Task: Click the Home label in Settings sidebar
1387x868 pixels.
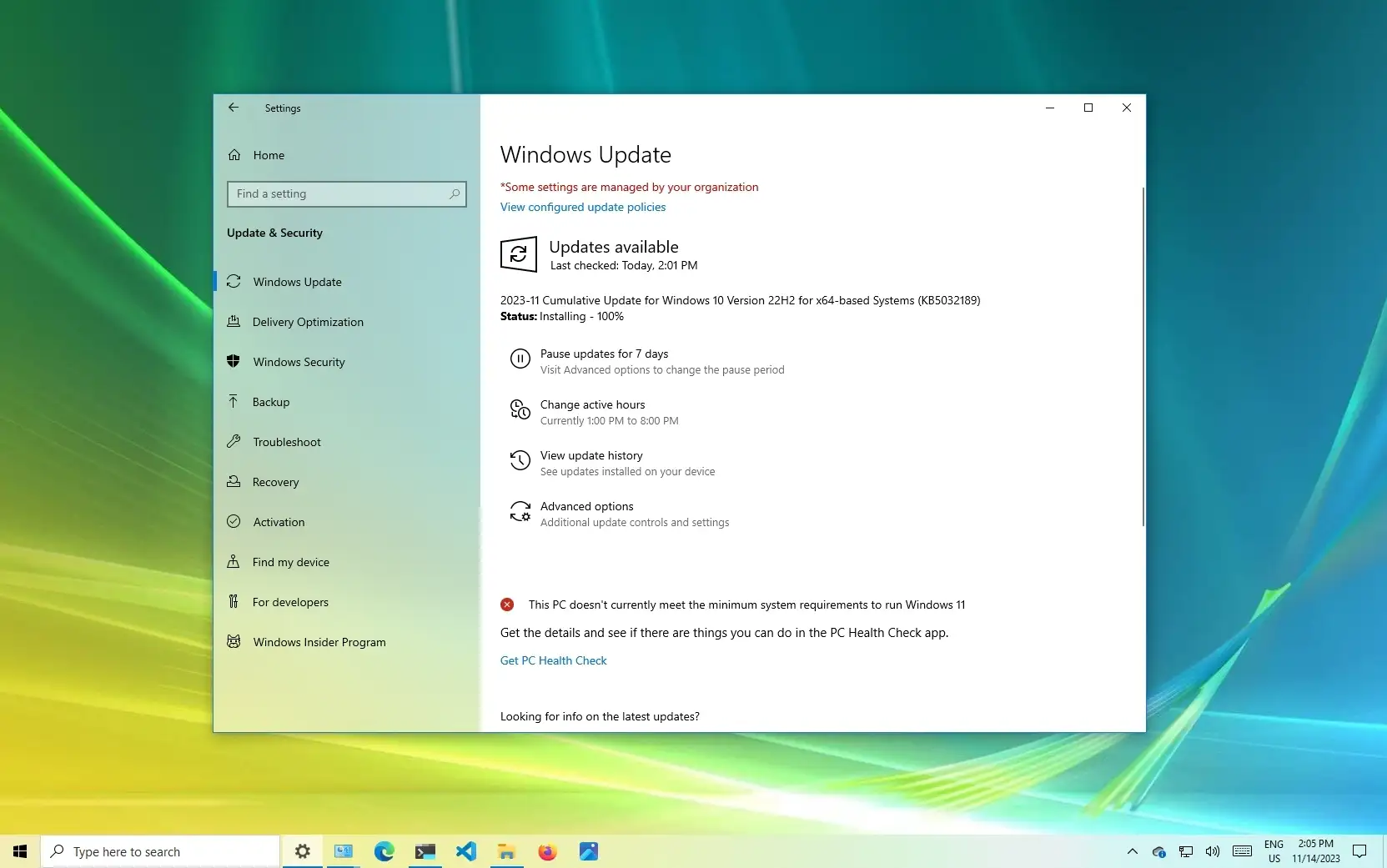Action: pyautogui.click(x=269, y=155)
